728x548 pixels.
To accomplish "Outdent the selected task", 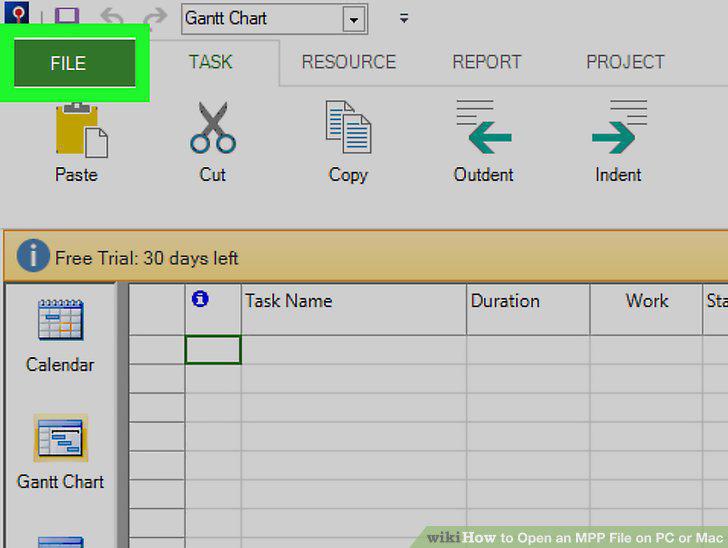I will [x=483, y=141].
